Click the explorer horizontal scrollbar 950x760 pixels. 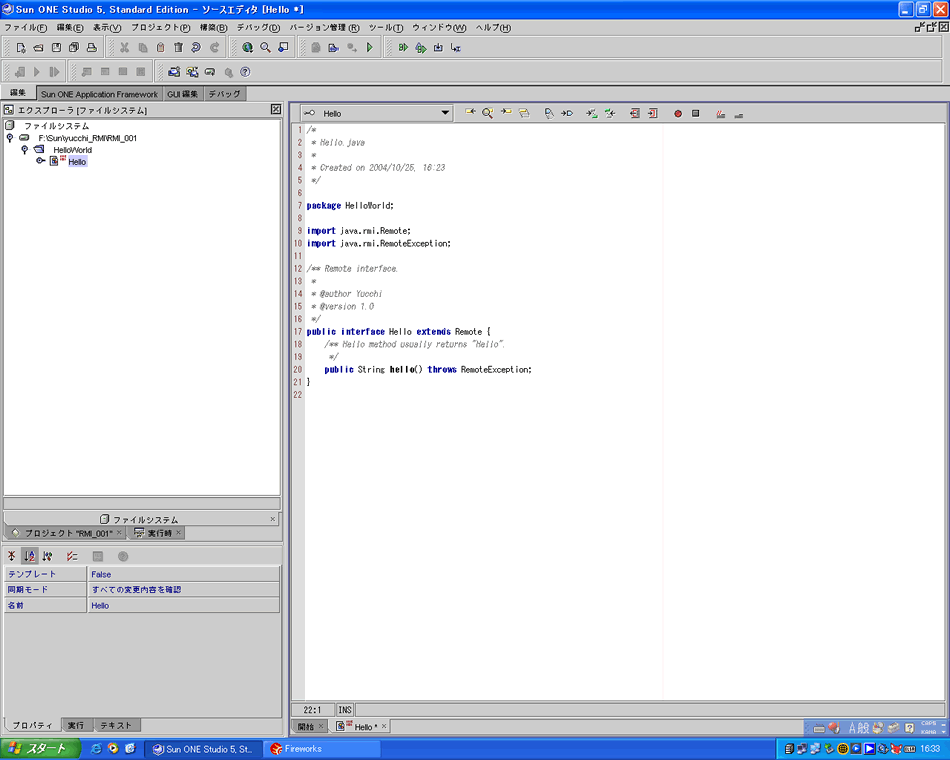pyautogui.click(x=141, y=503)
